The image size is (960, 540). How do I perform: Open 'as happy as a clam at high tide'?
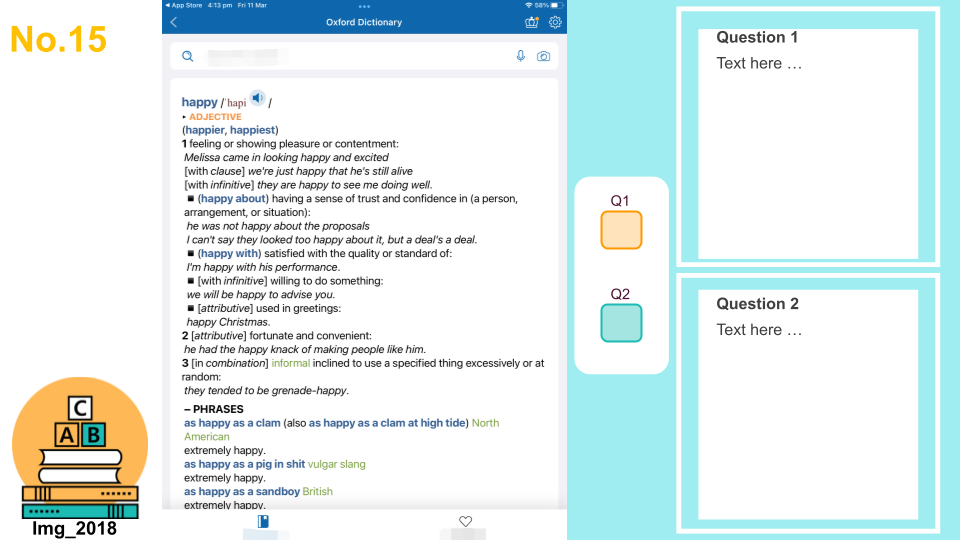point(387,423)
